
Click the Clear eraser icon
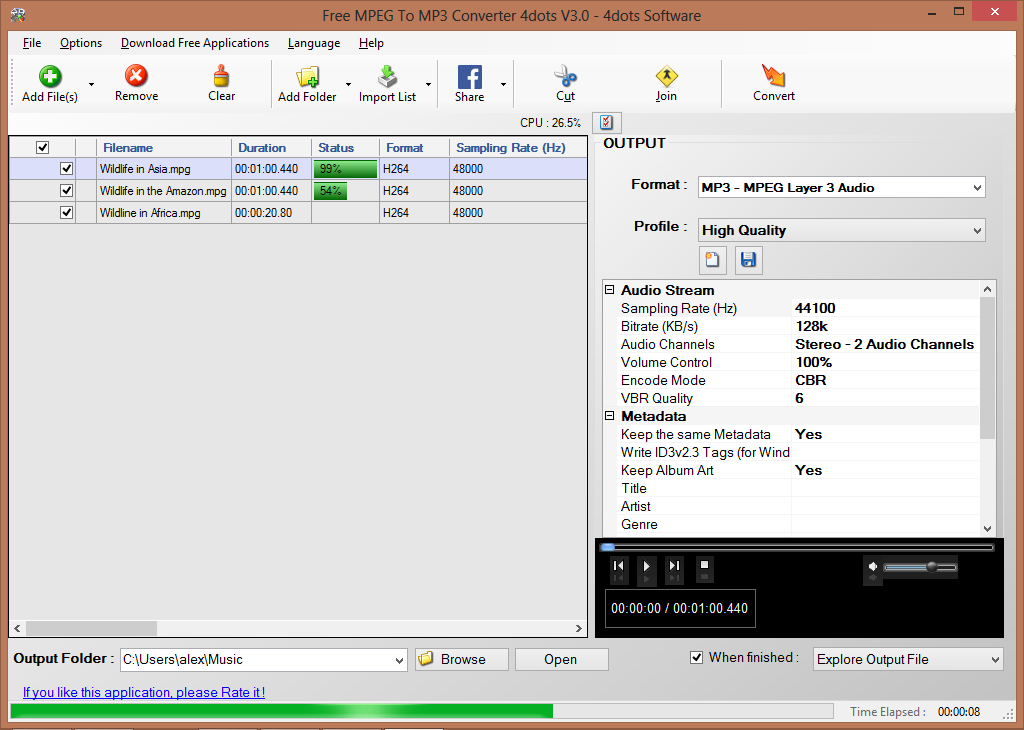click(x=221, y=76)
